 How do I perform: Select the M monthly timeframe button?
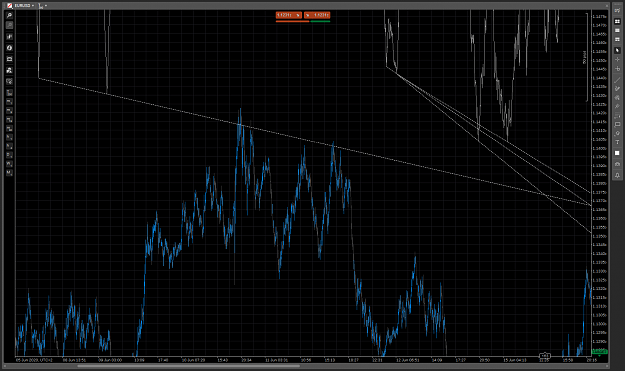pos(9,173)
